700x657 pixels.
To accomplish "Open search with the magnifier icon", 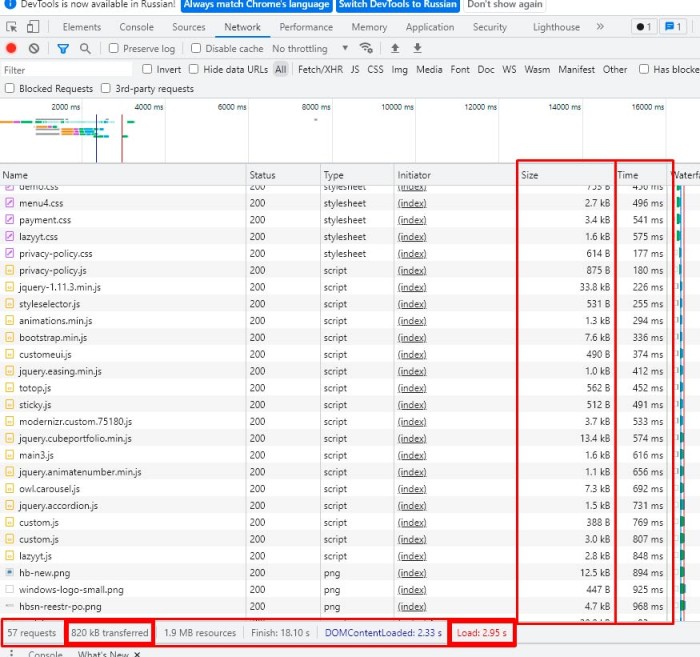I will pyautogui.click(x=85, y=48).
